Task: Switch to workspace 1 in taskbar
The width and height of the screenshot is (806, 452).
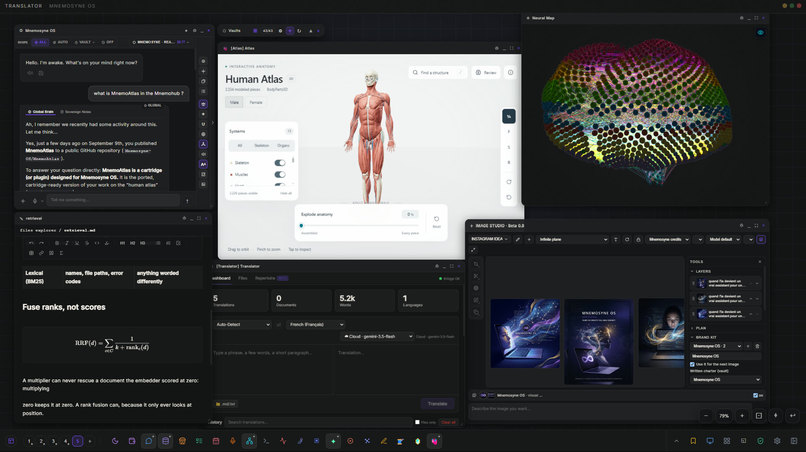Action: 30,441
